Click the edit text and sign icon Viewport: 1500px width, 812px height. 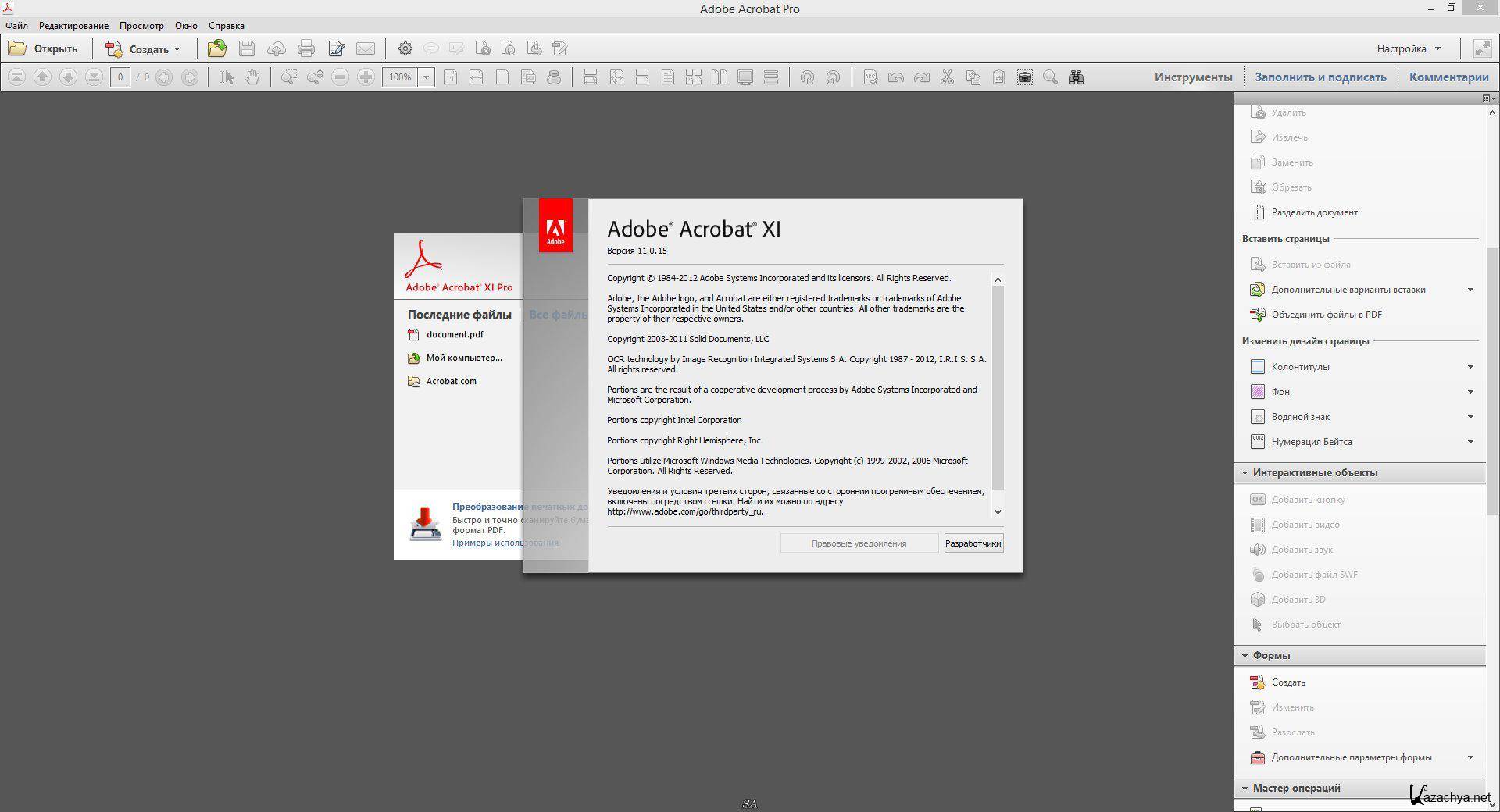(x=337, y=48)
